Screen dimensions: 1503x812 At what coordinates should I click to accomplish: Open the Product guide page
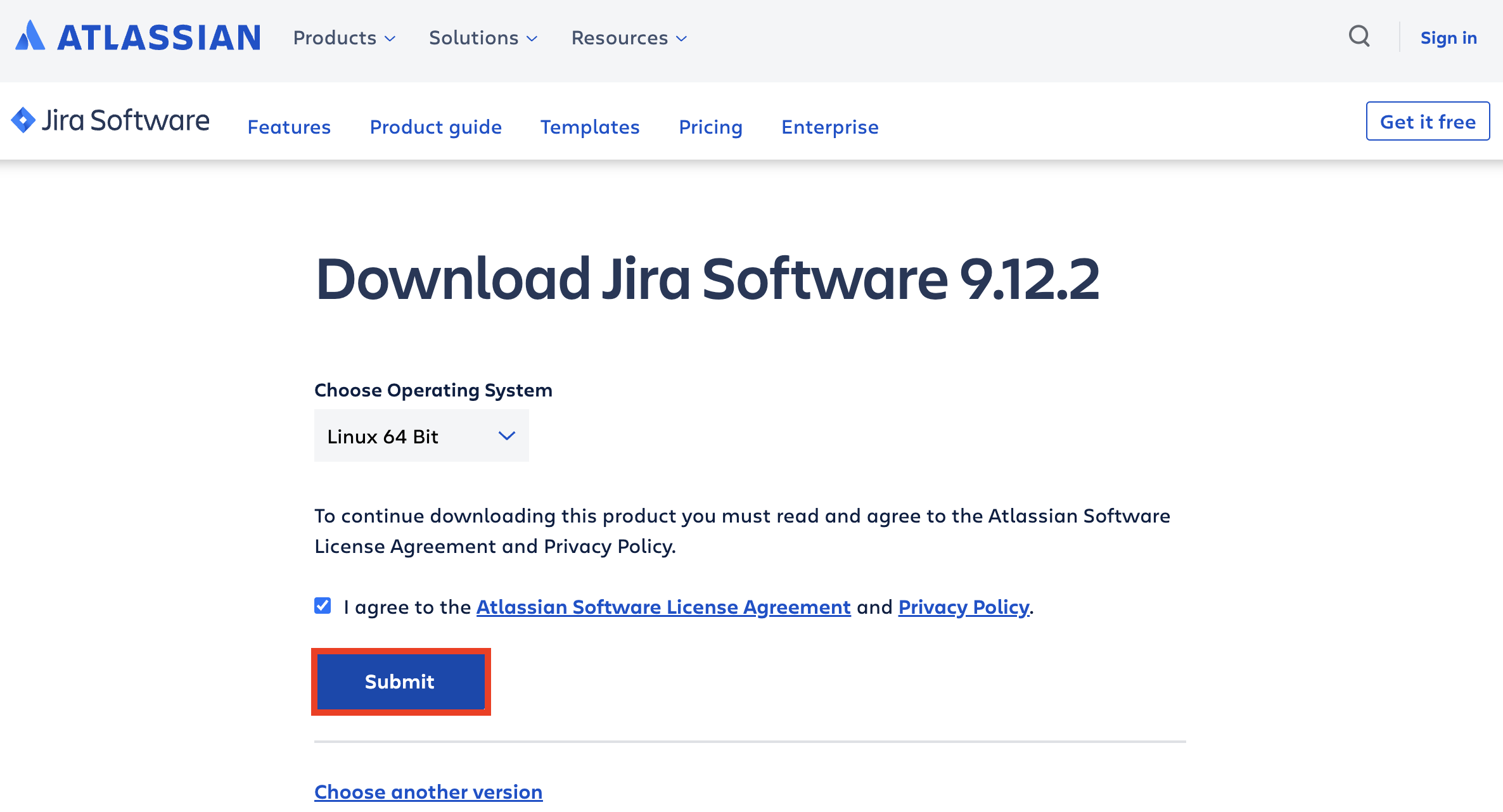click(x=435, y=127)
